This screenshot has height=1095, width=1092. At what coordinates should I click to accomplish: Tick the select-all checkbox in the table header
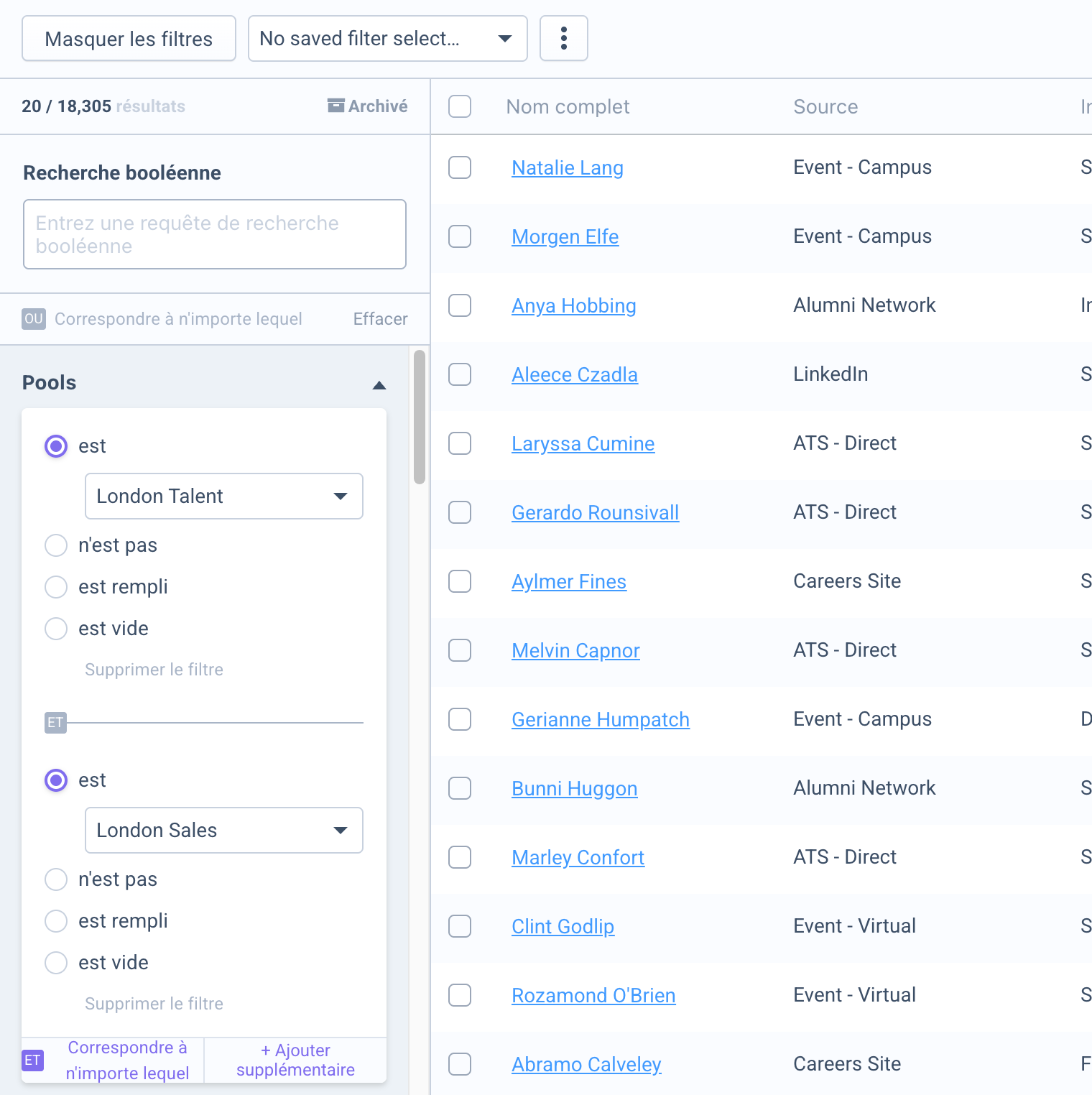(459, 106)
